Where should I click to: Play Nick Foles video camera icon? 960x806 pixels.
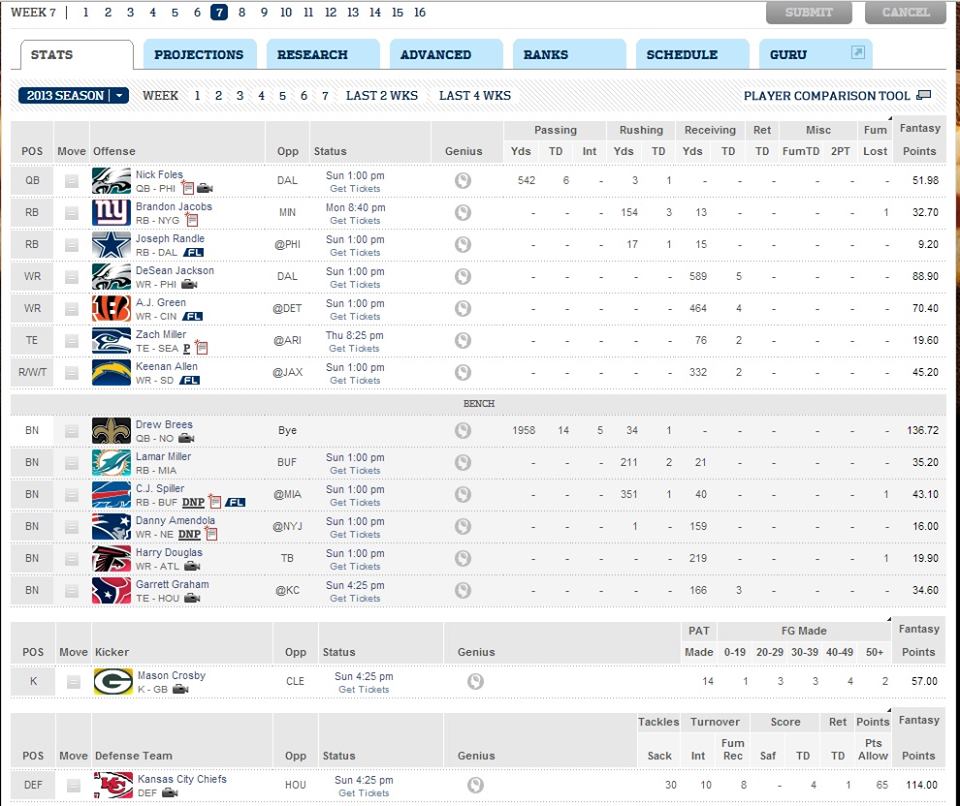click(x=204, y=189)
